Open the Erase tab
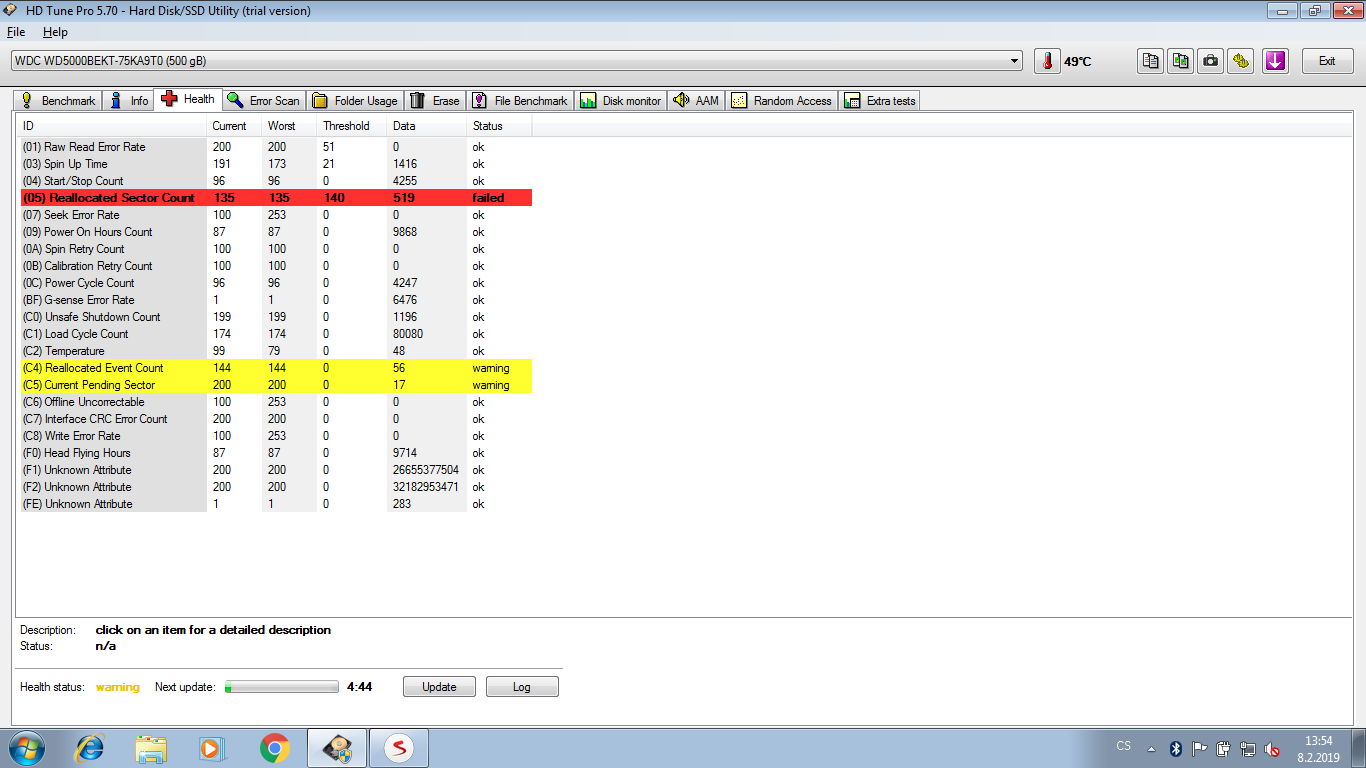 pyautogui.click(x=435, y=100)
